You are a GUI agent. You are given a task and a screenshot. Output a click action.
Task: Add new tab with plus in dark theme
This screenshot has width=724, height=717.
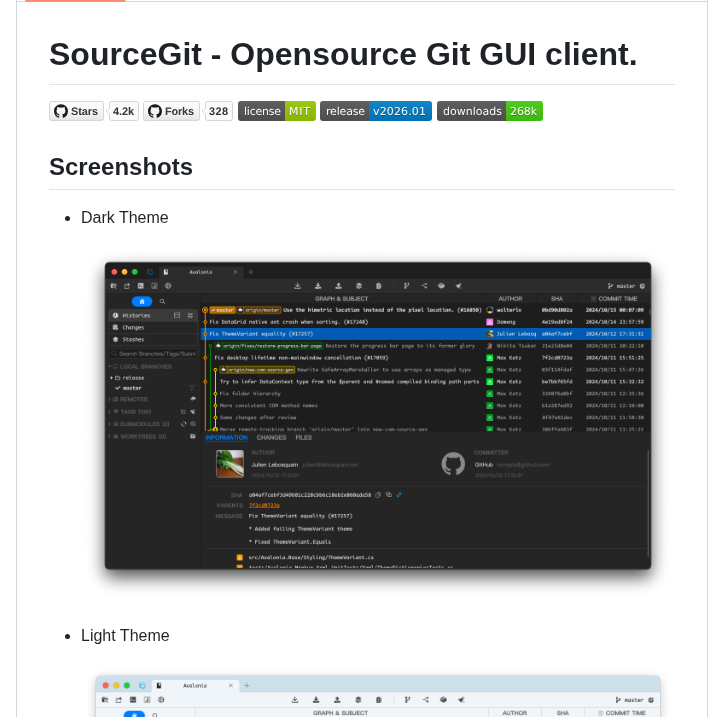251,272
